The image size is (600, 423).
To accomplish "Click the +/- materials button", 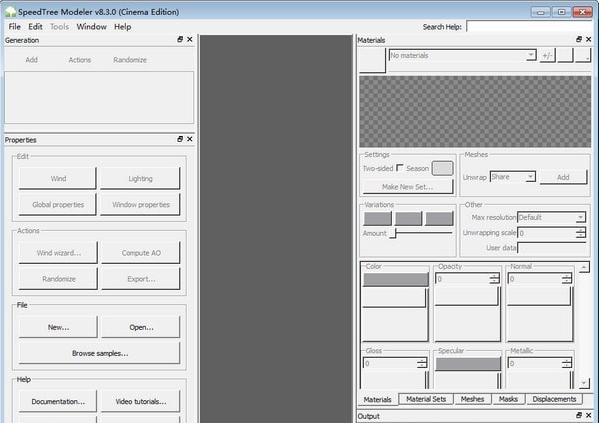I will (547, 56).
